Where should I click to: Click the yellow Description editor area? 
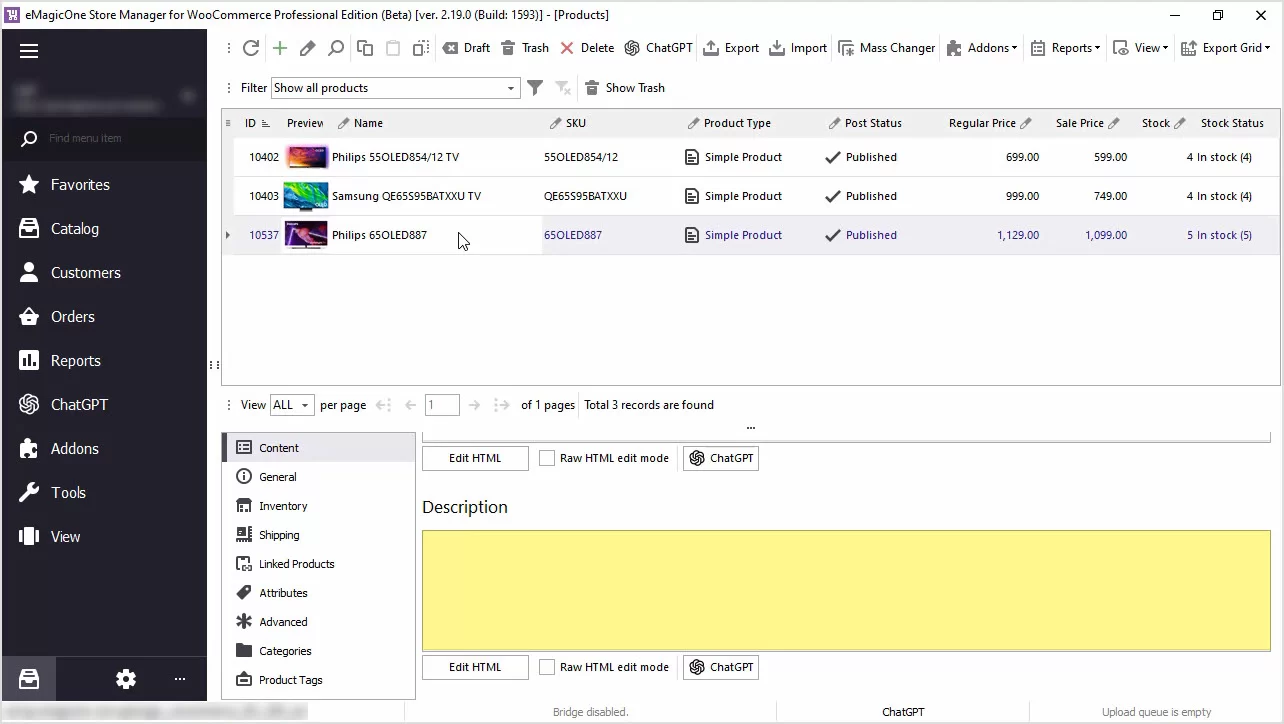845,590
